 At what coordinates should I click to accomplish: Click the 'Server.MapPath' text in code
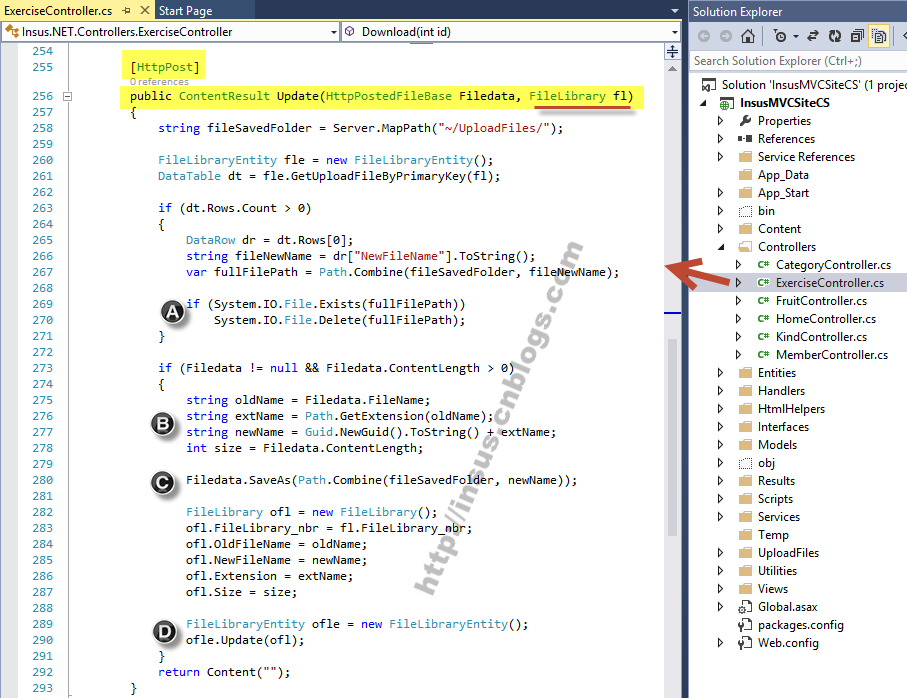click(382, 128)
